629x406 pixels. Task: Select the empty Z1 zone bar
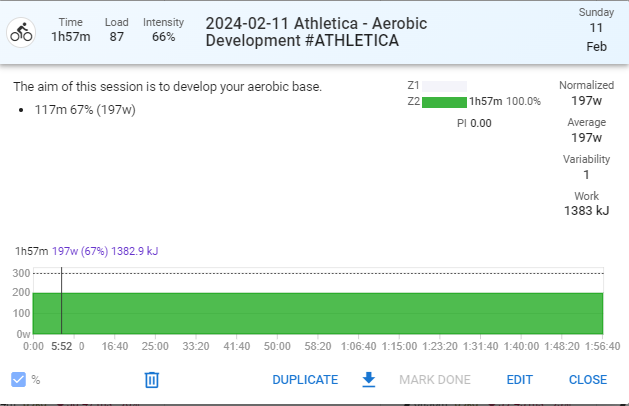point(444,86)
